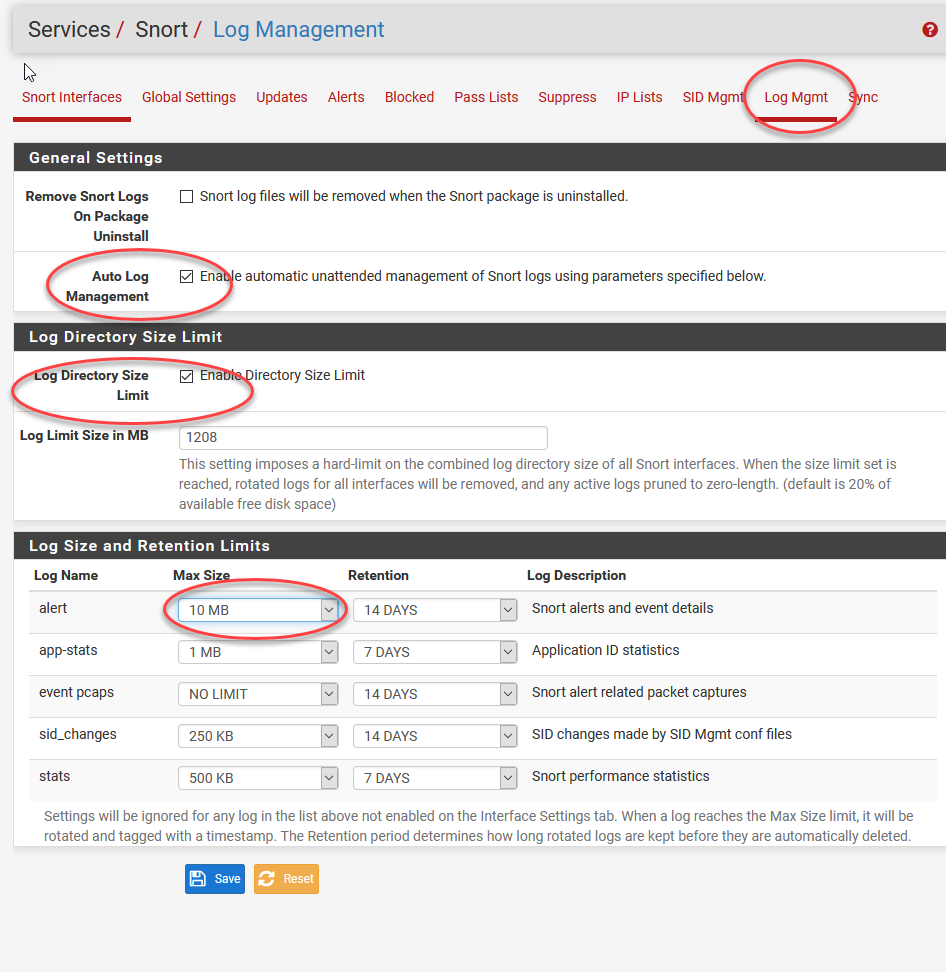Open the alert Max Size dropdown
The height and width of the screenshot is (972, 946).
pyautogui.click(x=258, y=610)
